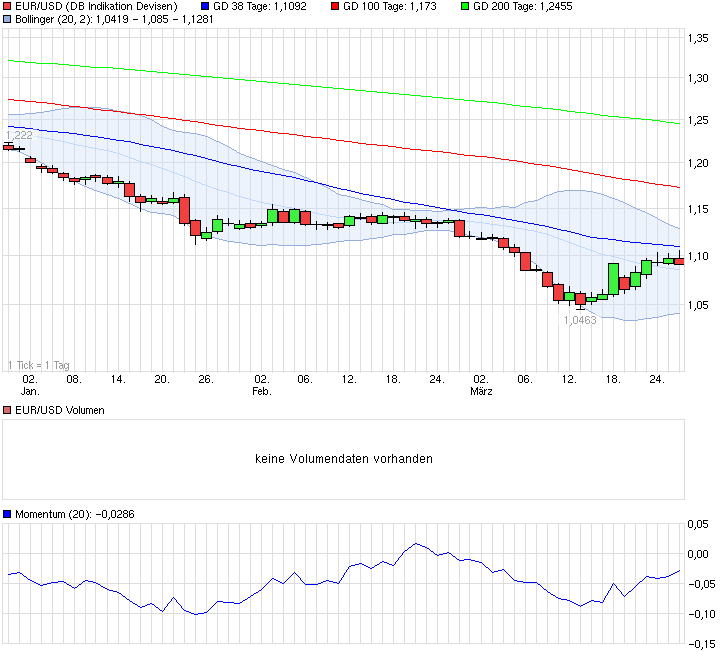Click the high-value annotation '1,222'

pyautogui.click(x=19, y=135)
